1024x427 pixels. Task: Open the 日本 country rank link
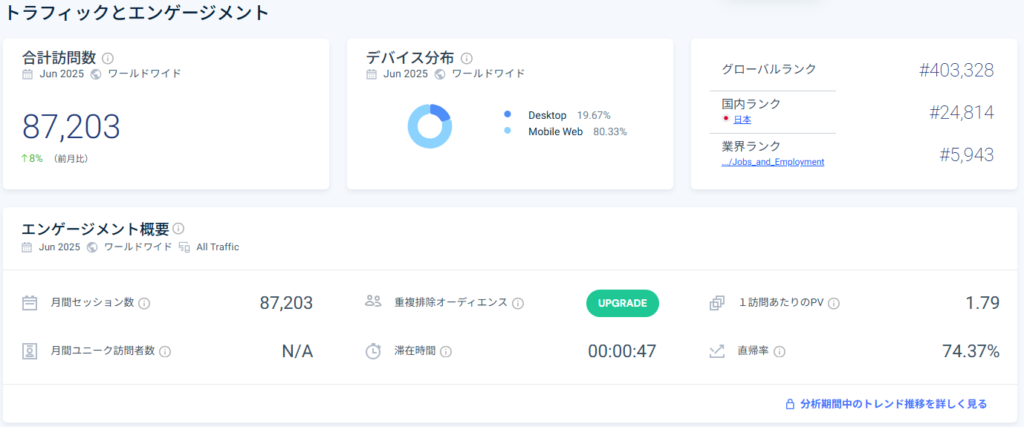(742, 119)
